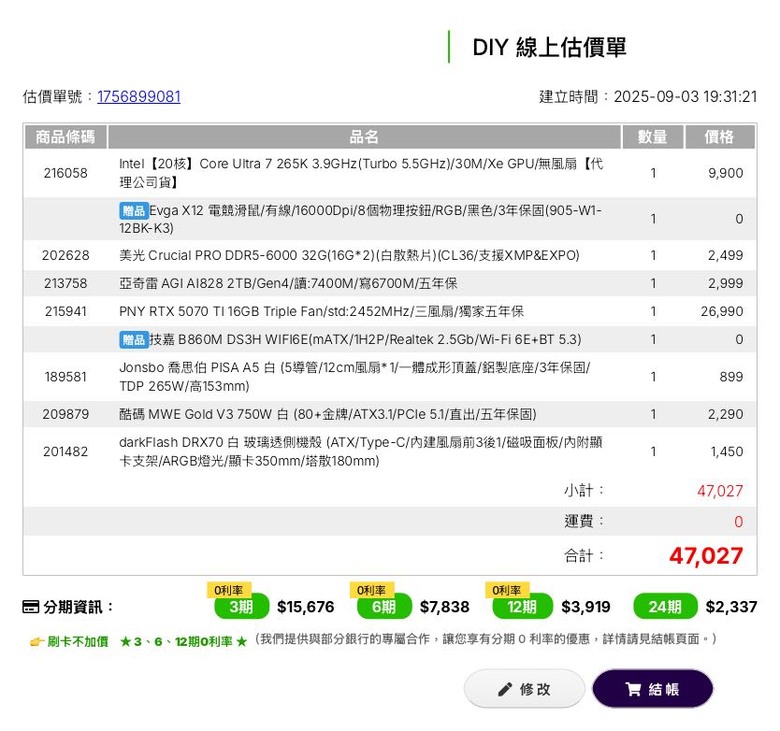Image resolution: width=780 pixels, height=731 pixels.
Task: Click the 分期資訊 label
Action: coord(78,607)
